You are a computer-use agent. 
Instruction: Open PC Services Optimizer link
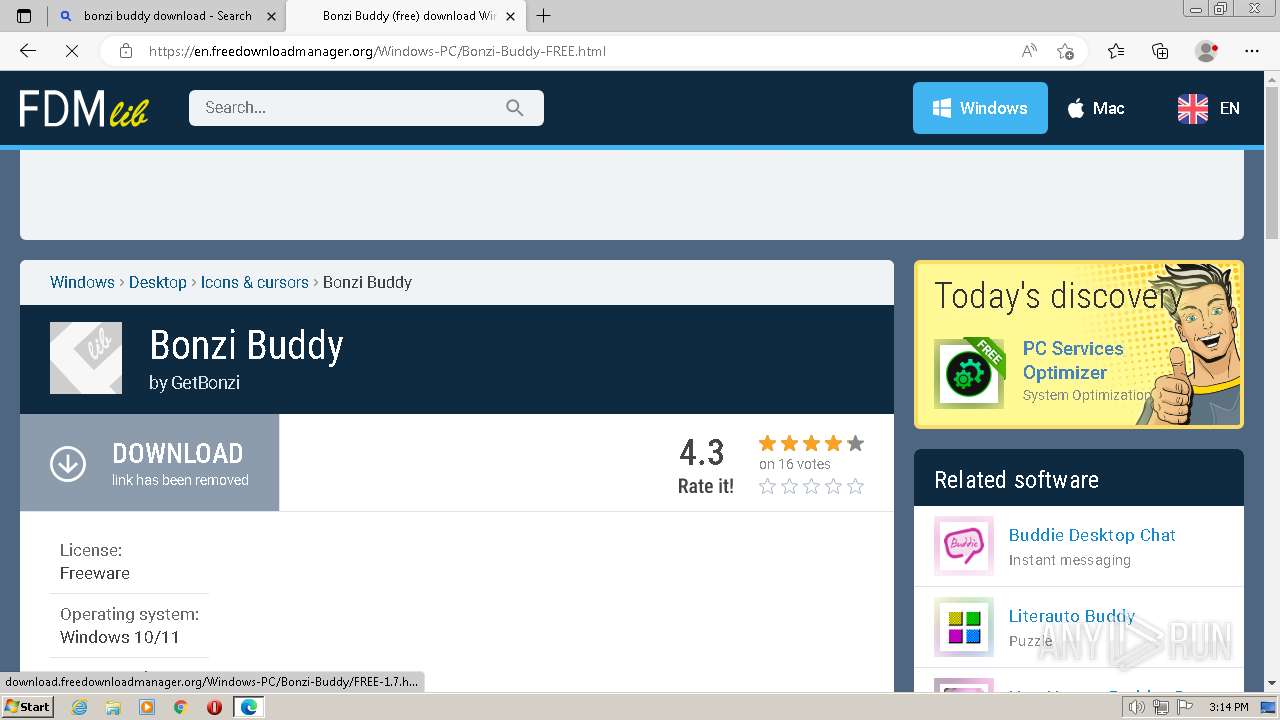pos(1072,360)
